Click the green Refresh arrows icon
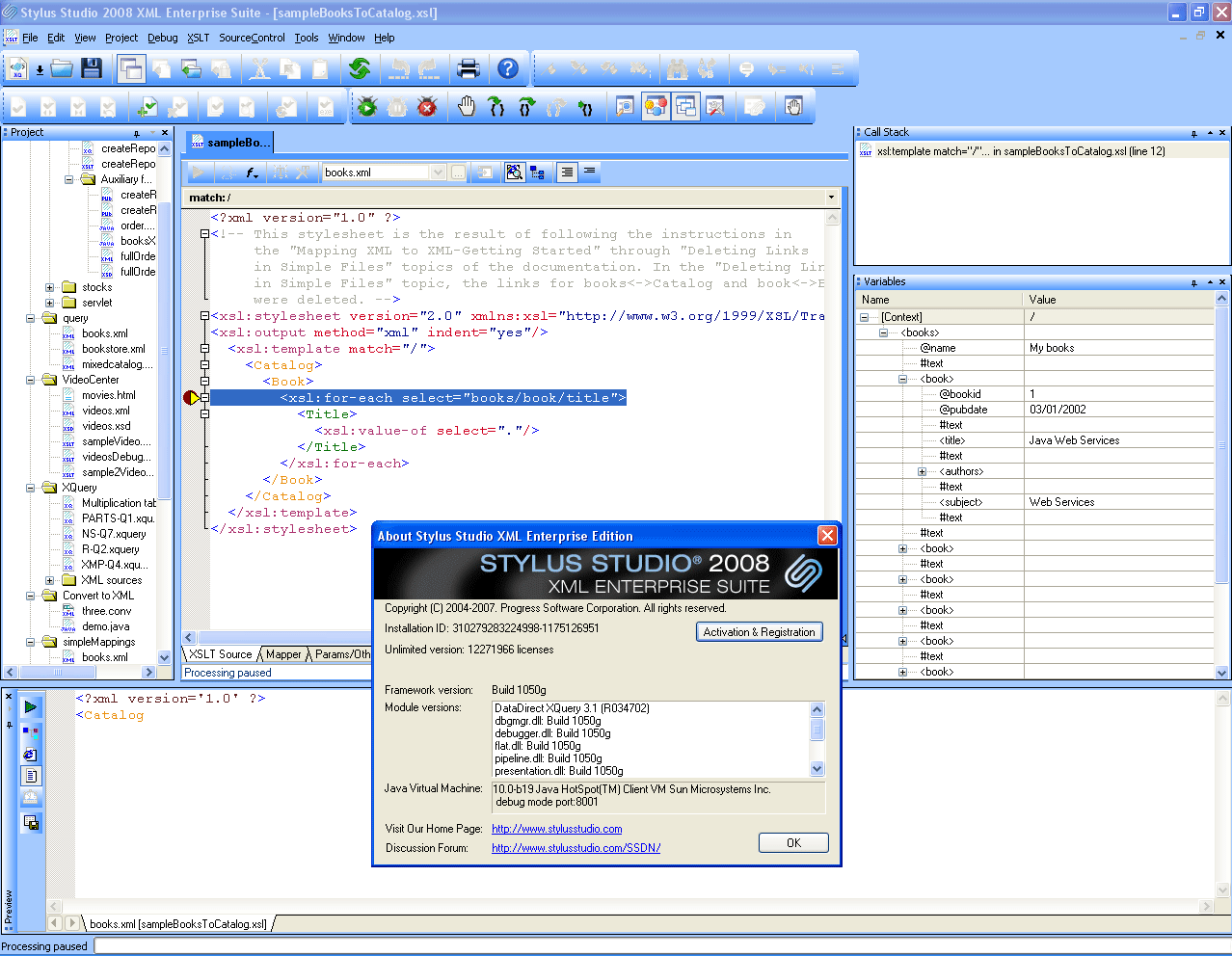The width and height of the screenshot is (1232, 956). (x=360, y=68)
